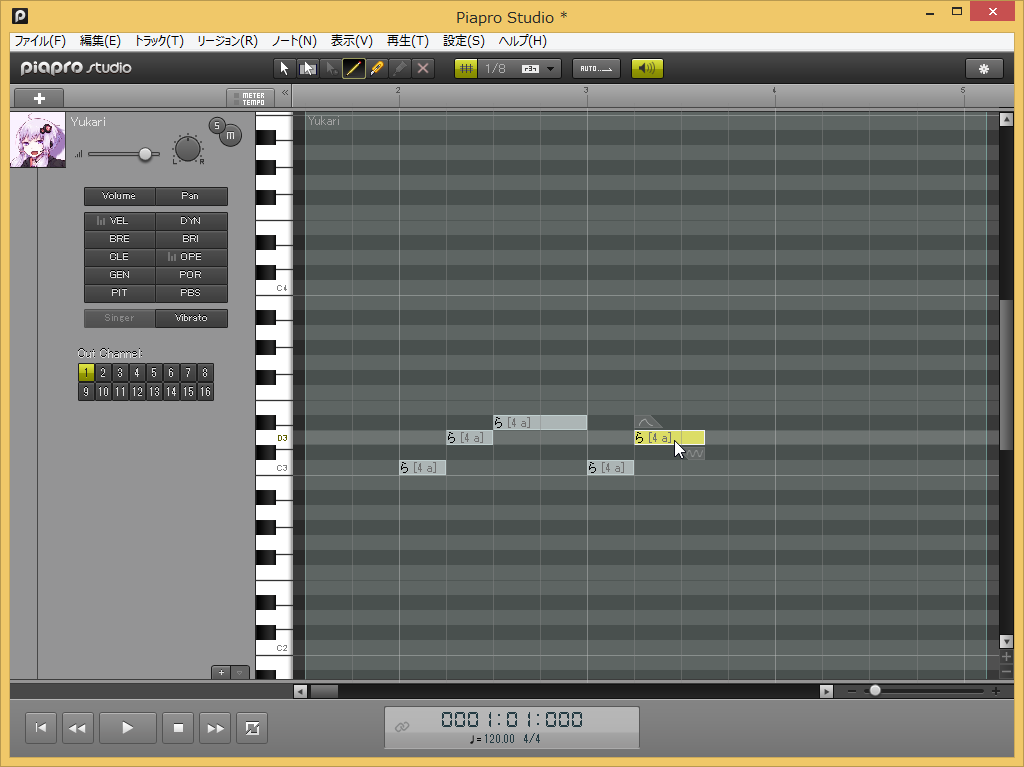Open the METER TEMPO panel
The height and width of the screenshot is (767, 1024).
[x=251, y=98]
